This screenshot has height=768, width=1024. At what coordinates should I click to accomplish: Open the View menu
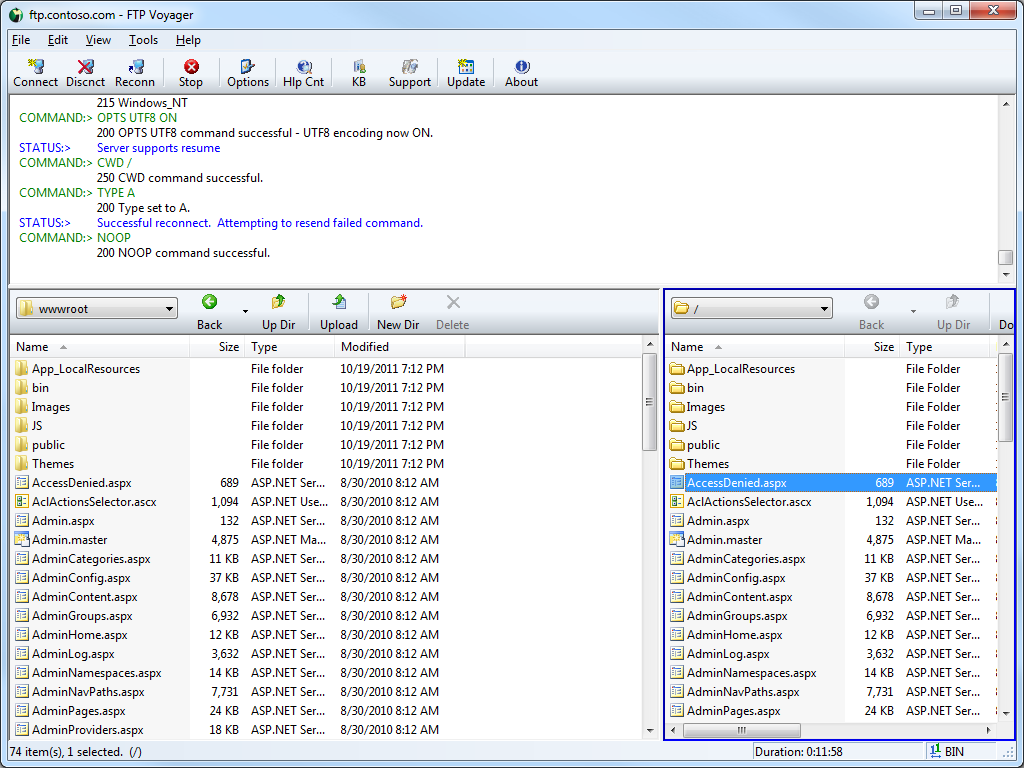tap(98, 40)
